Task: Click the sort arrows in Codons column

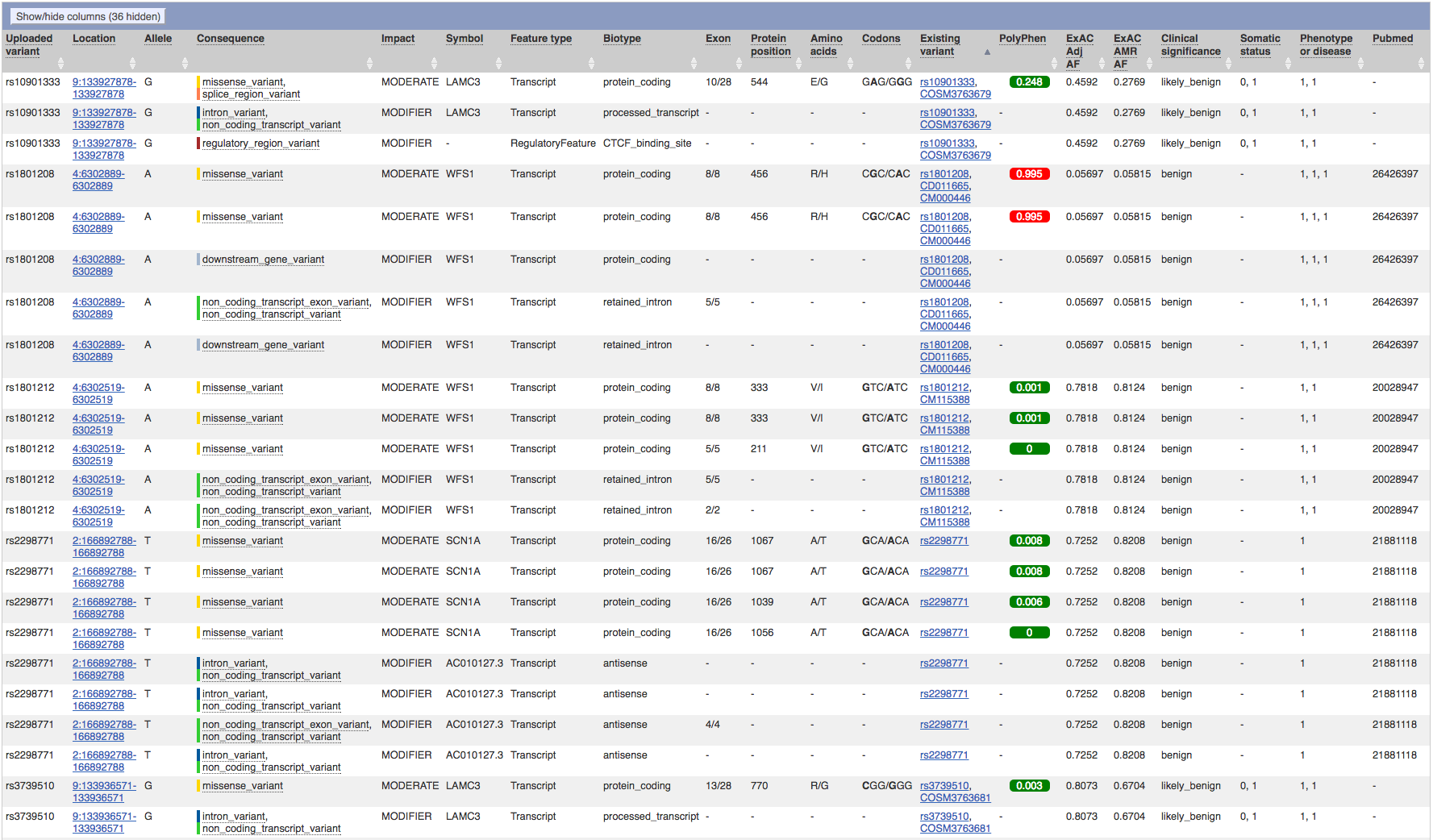Action: pyautogui.click(x=909, y=63)
